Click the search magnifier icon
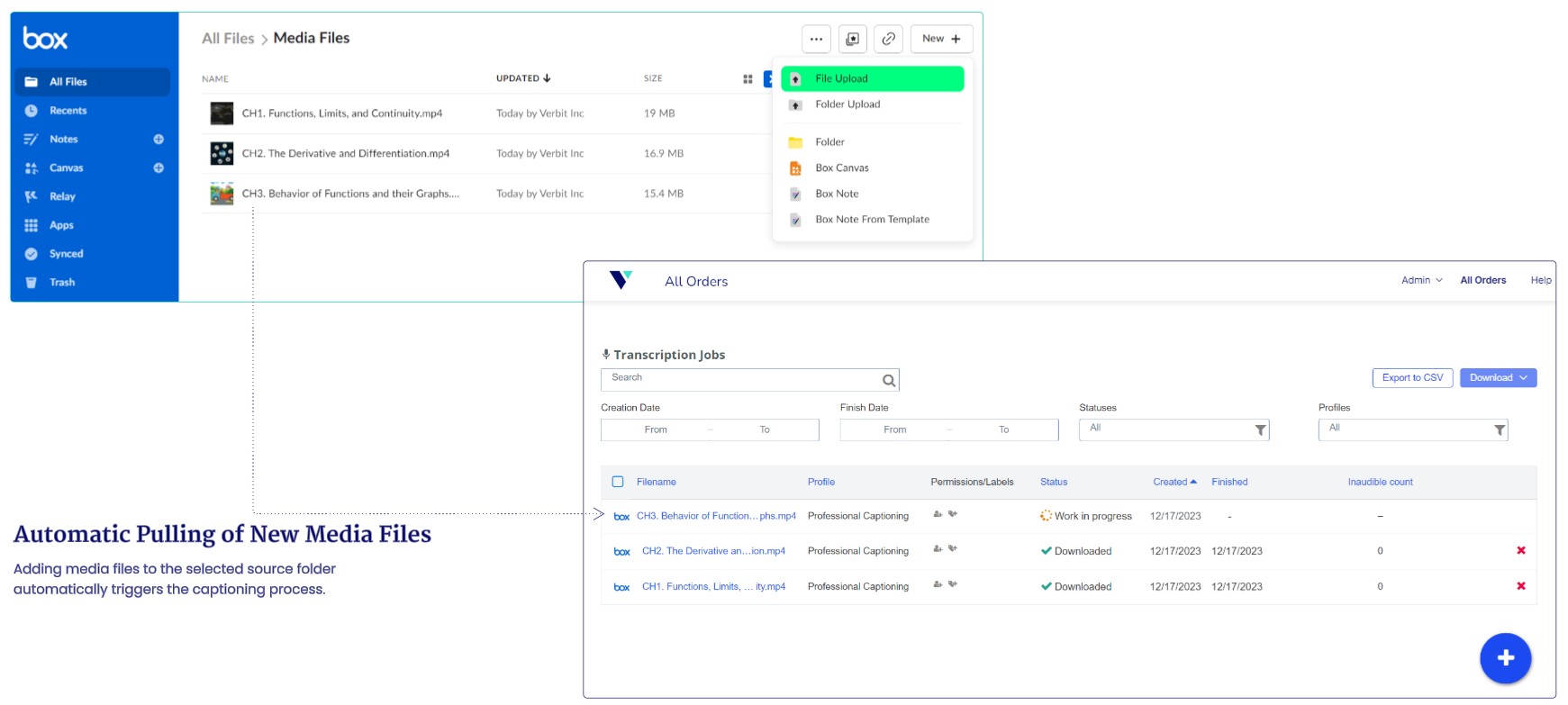 (x=888, y=381)
